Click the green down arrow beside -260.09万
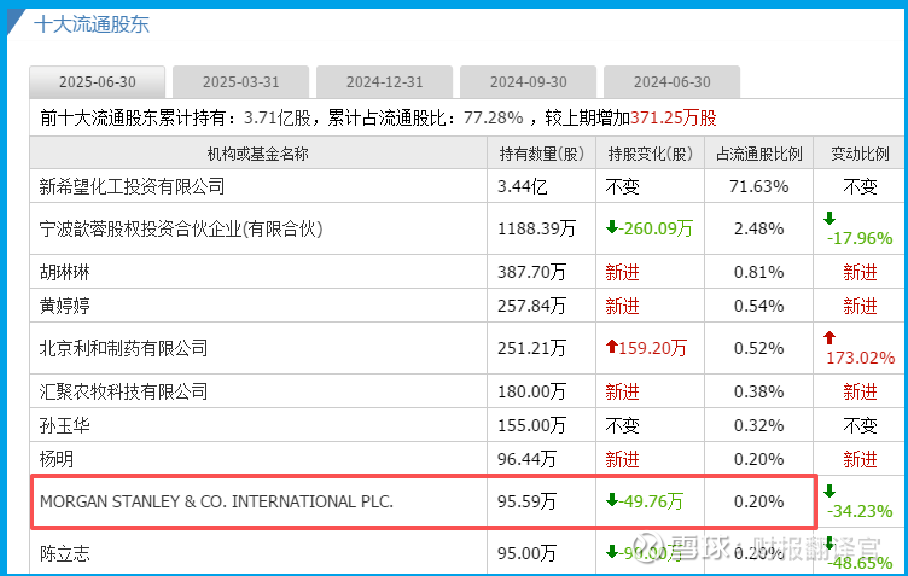This screenshot has width=908, height=576. (x=612, y=228)
